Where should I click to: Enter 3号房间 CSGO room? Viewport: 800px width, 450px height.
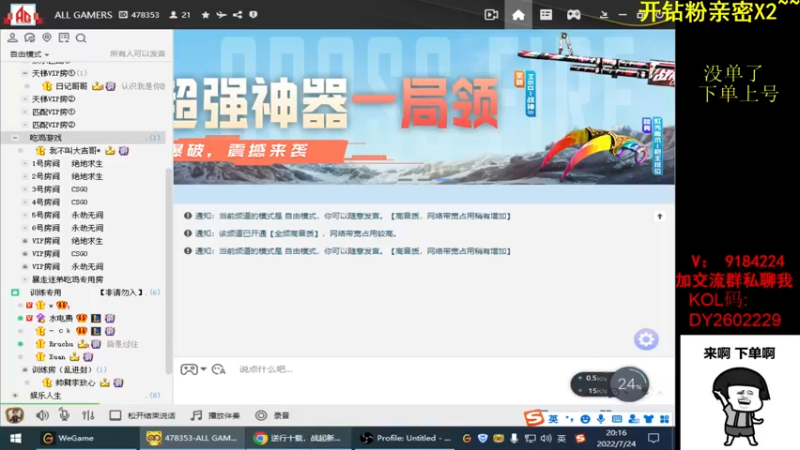pos(59,189)
